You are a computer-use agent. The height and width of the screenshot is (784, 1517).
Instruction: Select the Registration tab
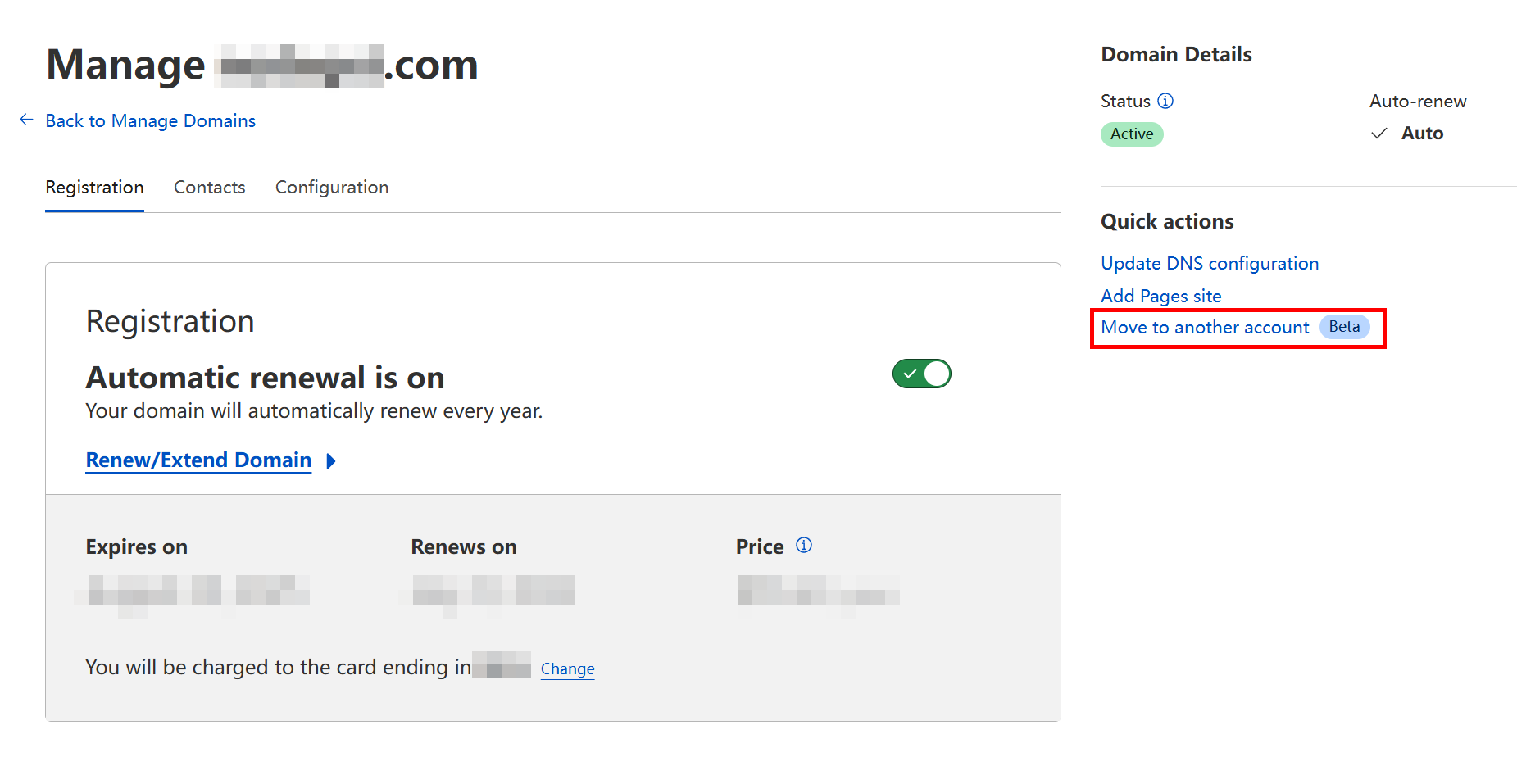[x=94, y=188]
